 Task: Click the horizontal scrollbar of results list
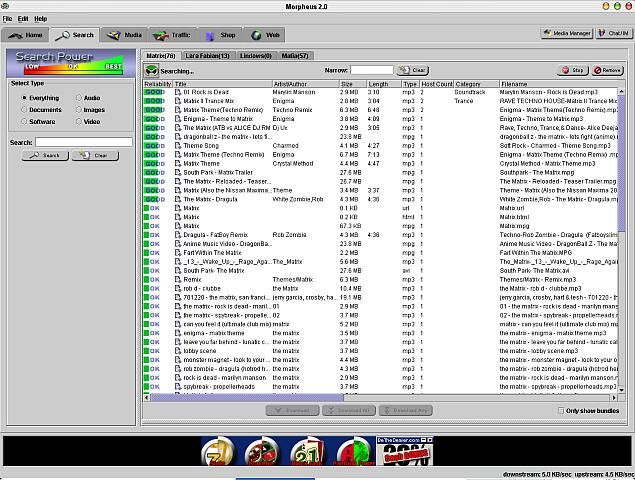(380, 398)
